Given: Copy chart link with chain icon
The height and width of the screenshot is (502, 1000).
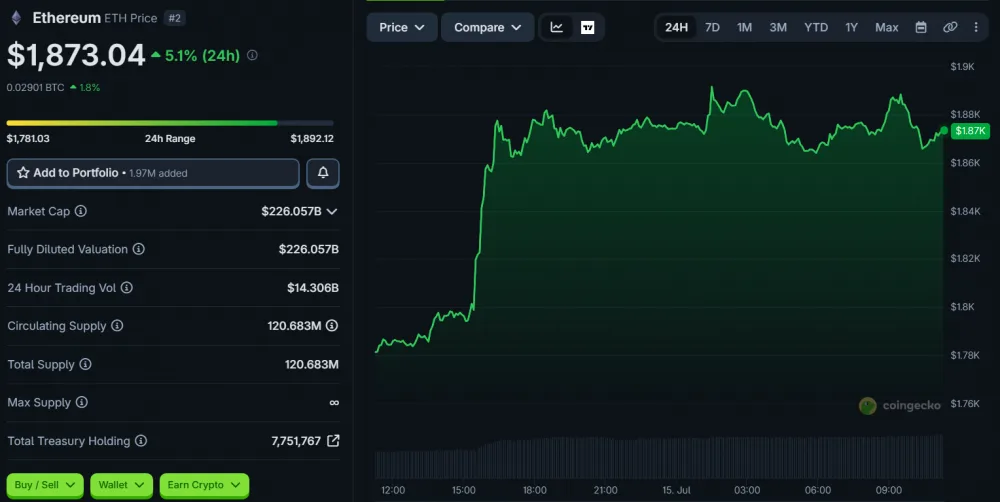Looking at the screenshot, I should tap(950, 27).
